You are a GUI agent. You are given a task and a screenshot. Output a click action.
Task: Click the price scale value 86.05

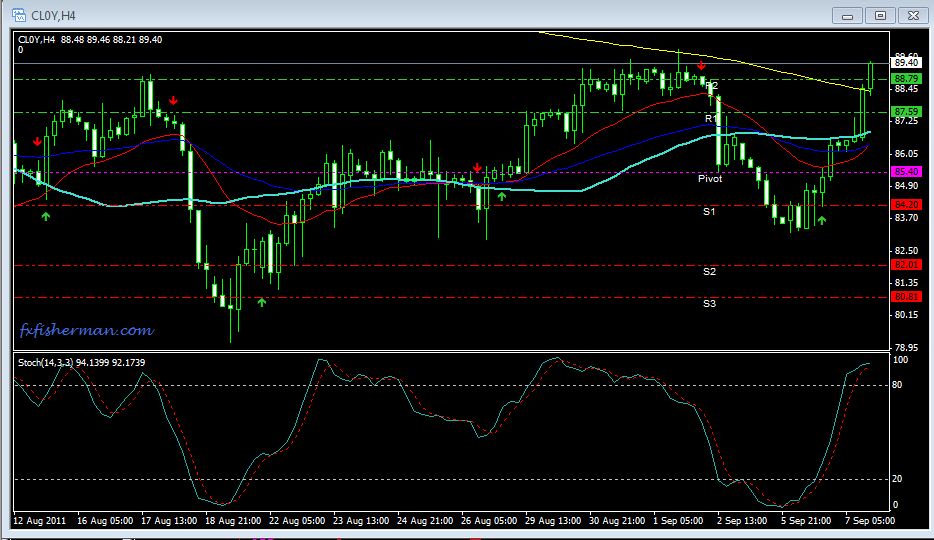pyautogui.click(x=906, y=154)
